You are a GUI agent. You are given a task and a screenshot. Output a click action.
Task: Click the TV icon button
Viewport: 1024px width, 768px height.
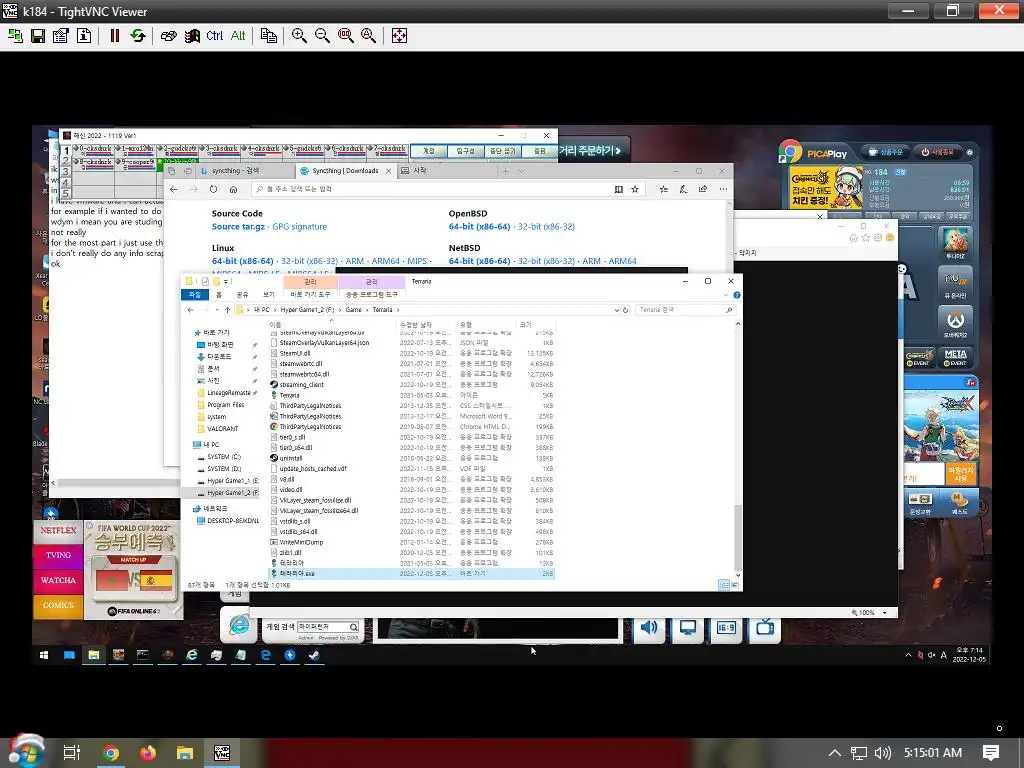[765, 628]
